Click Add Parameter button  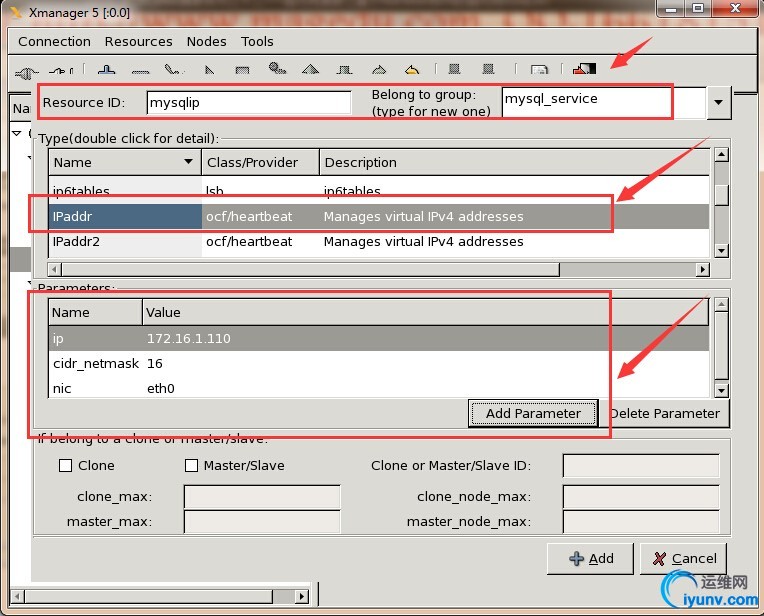[x=533, y=413]
